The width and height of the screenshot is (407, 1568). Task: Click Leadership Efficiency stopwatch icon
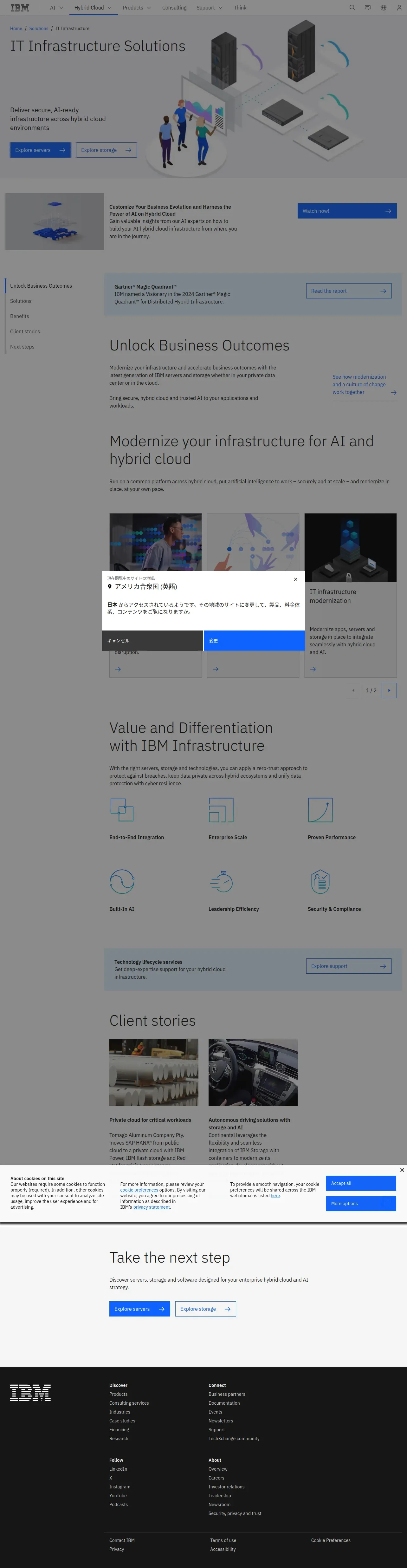click(221, 881)
